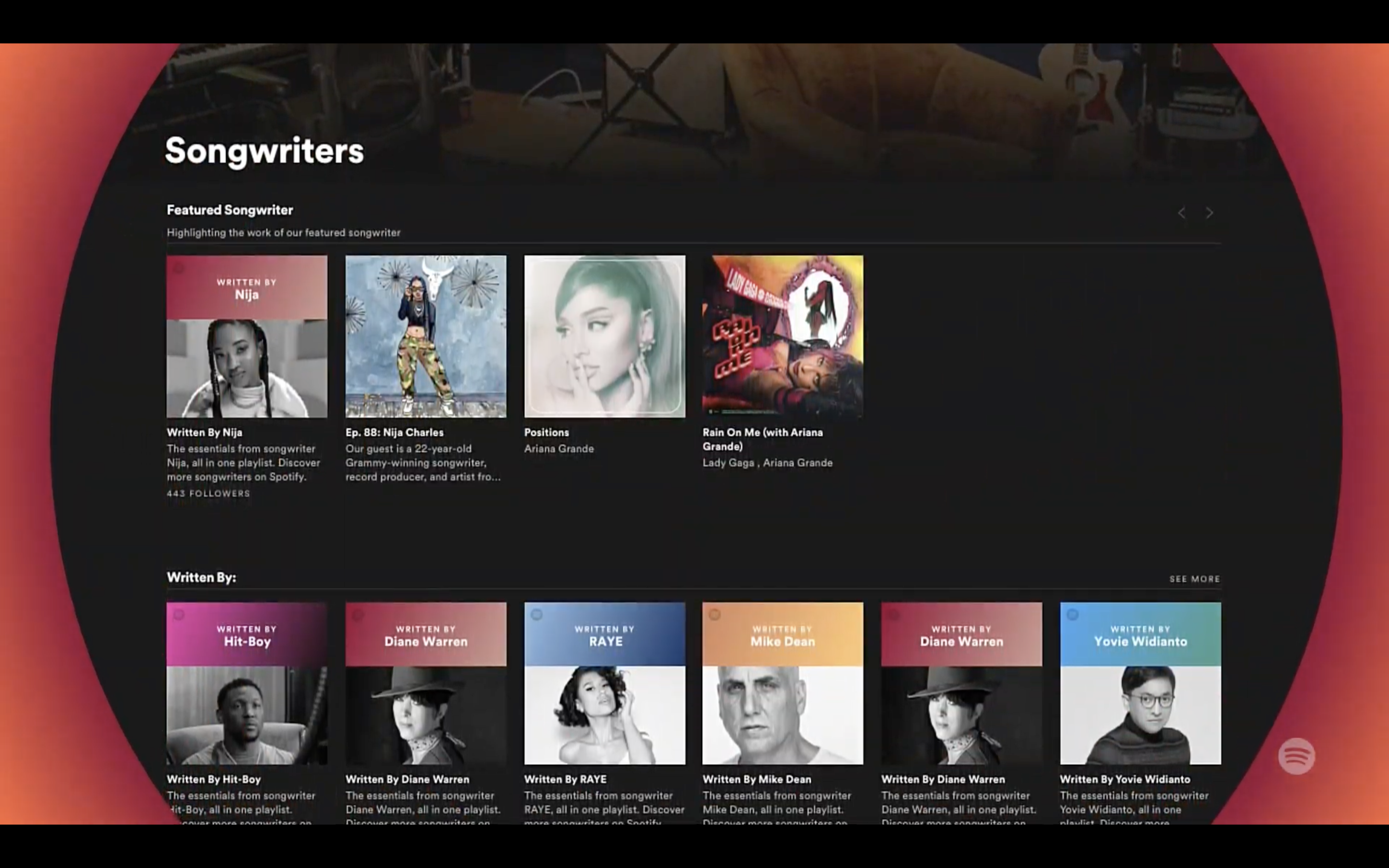
Task: Click the Written By Nija playlist description text
Action: coord(244,463)
